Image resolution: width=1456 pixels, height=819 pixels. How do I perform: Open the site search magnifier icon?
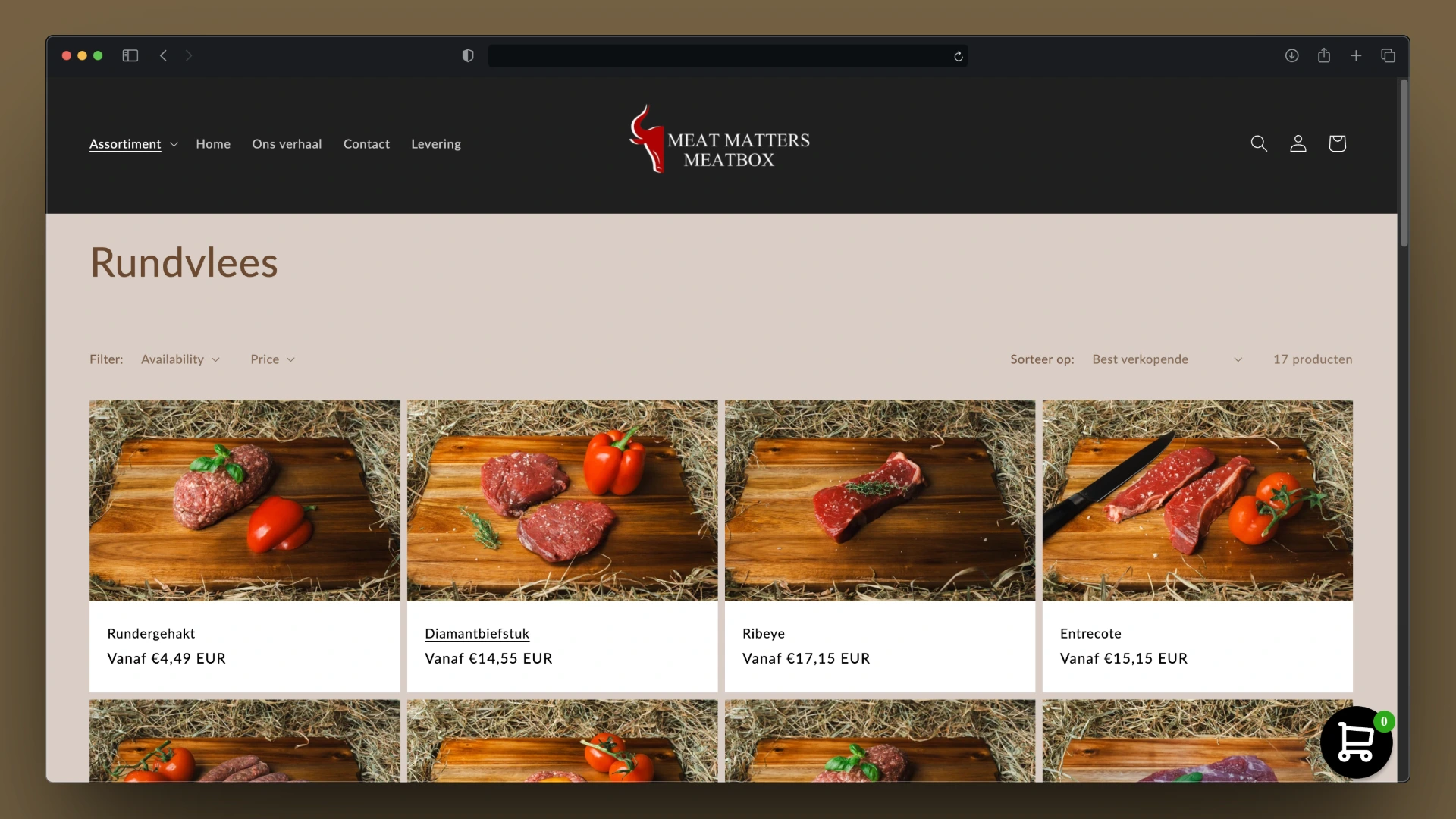coord(1259,143)
